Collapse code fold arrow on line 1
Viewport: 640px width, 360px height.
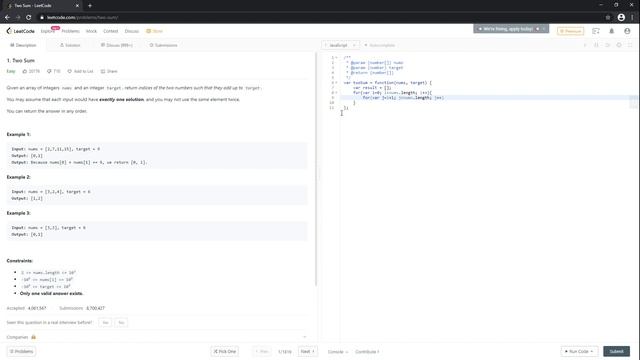[336, 58]
